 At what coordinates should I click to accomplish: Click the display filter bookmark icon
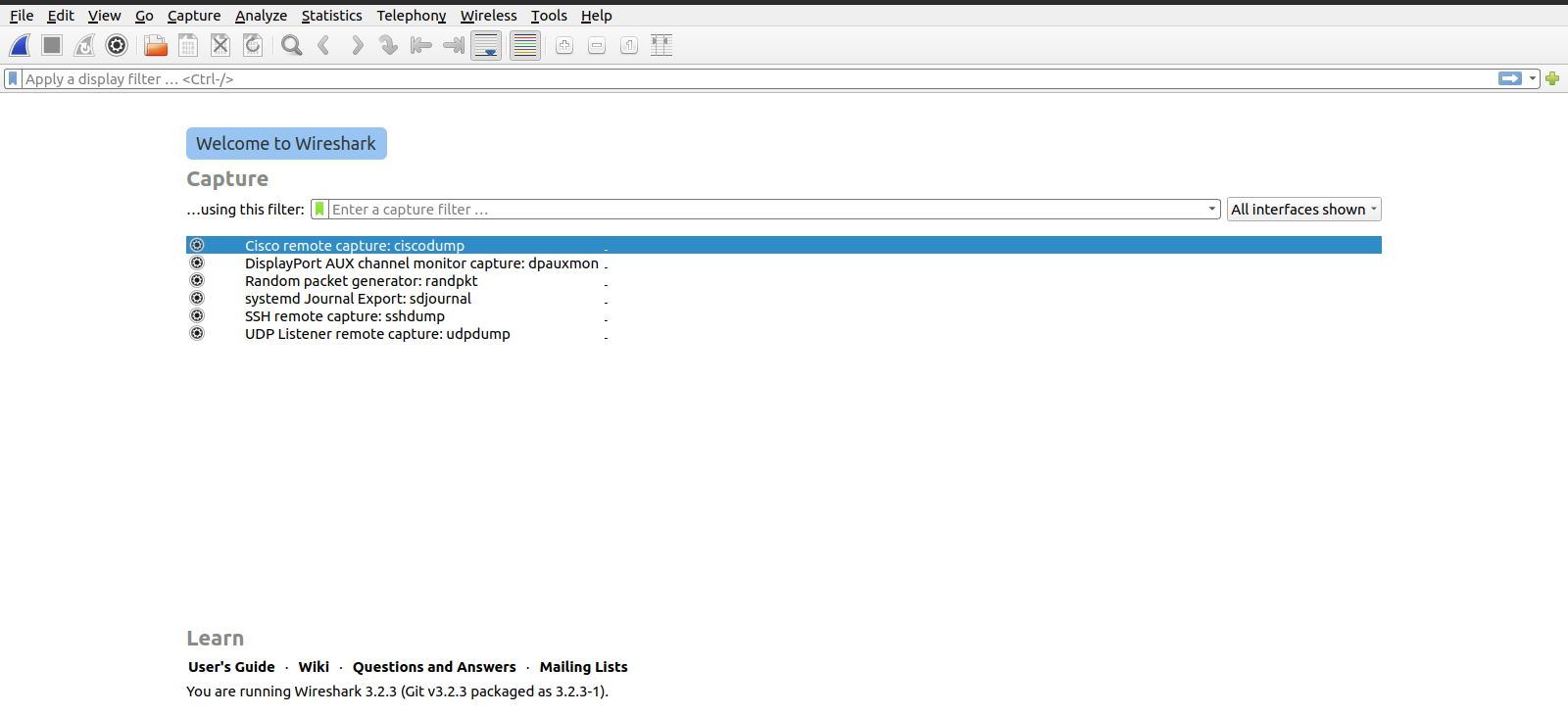coord(13,78)
